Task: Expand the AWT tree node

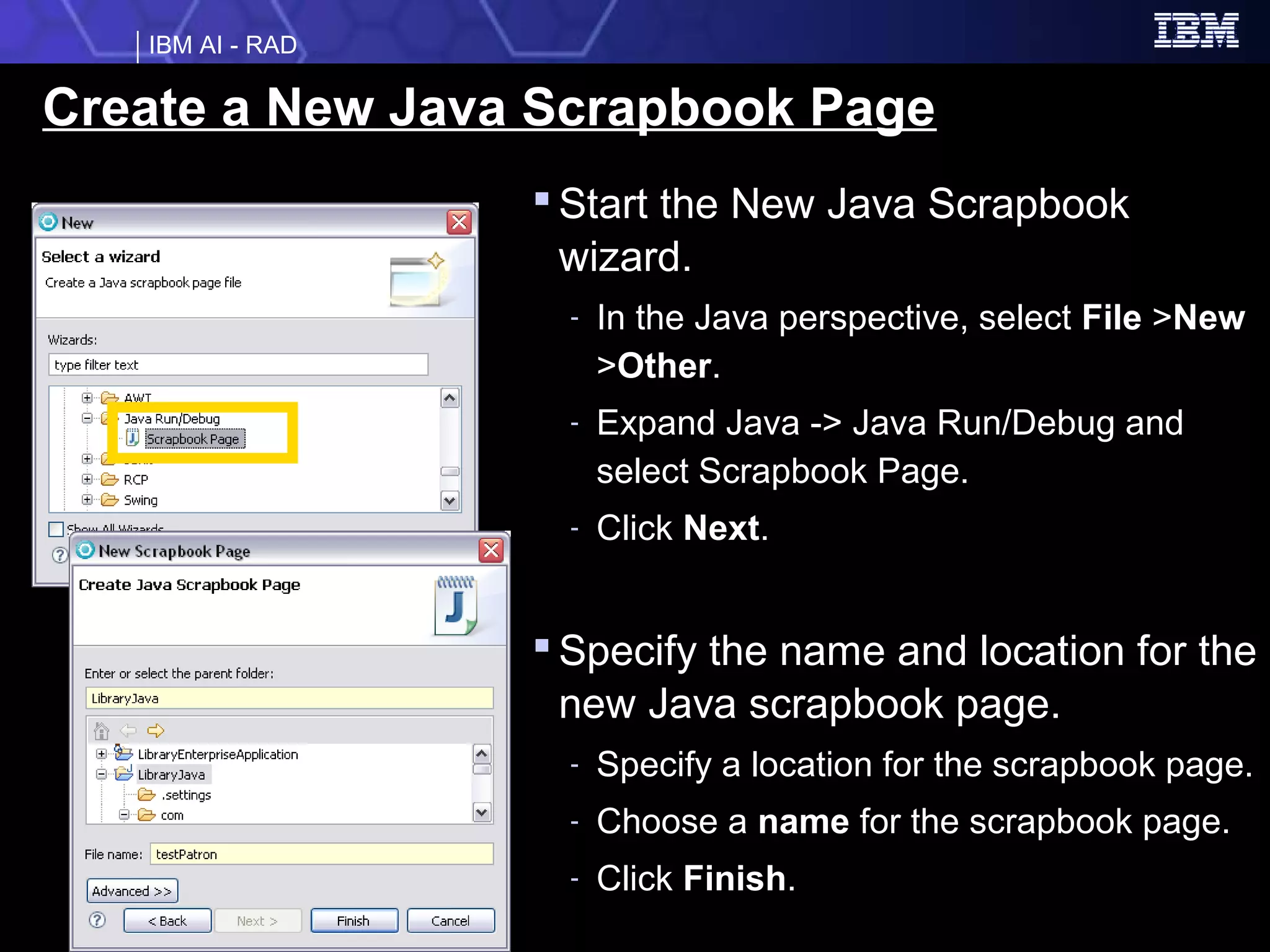Action: [87, 398]
